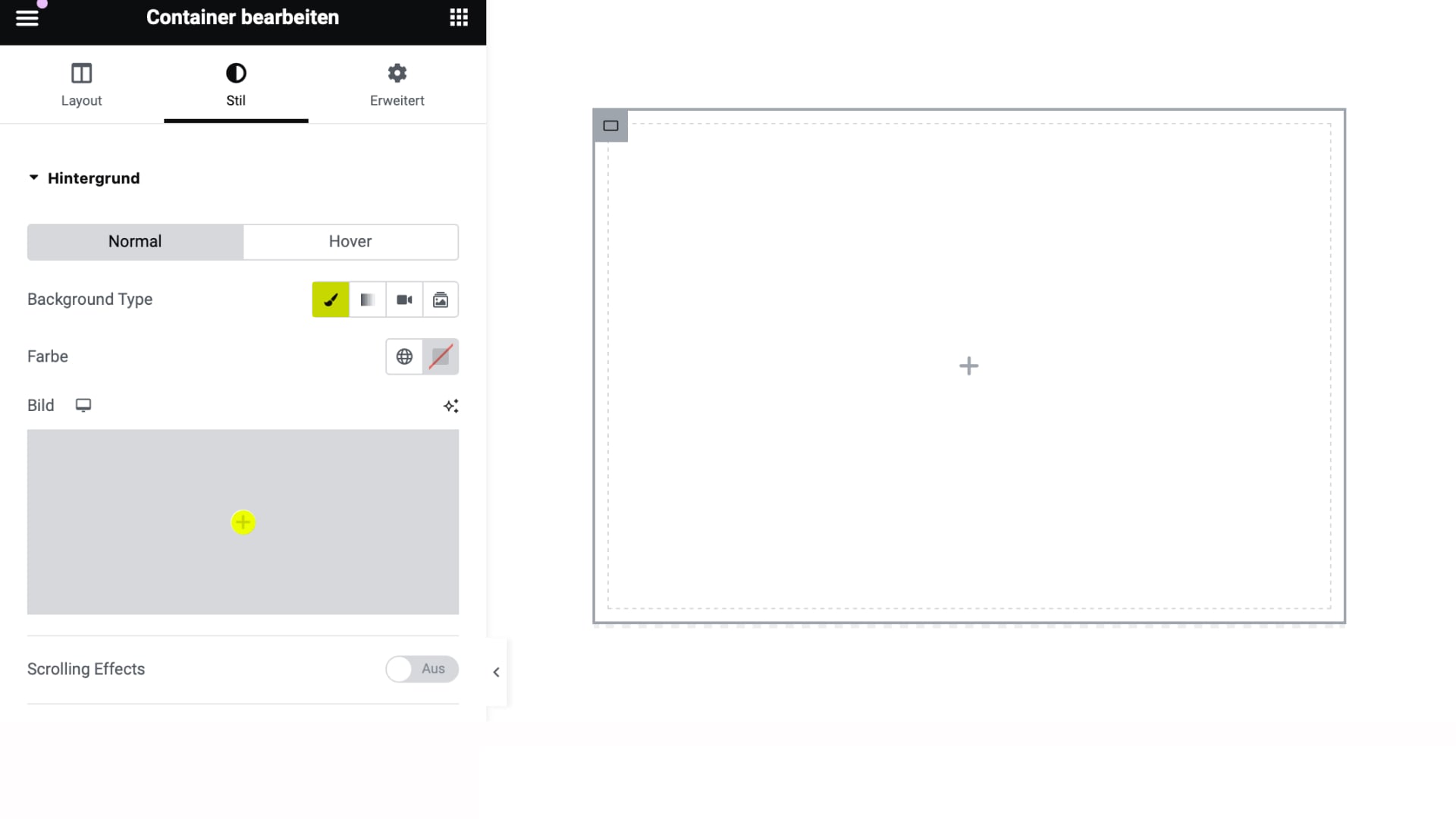Screen dimensions: 1456x819
Task: Switch to Erweitert tab
Action: click(396, 85)
